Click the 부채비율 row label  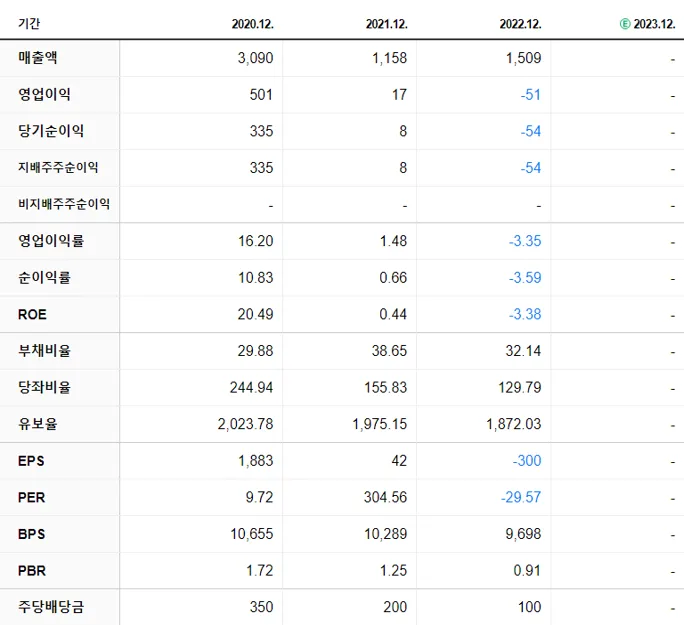pyautogui.click(x=44, y=351)
